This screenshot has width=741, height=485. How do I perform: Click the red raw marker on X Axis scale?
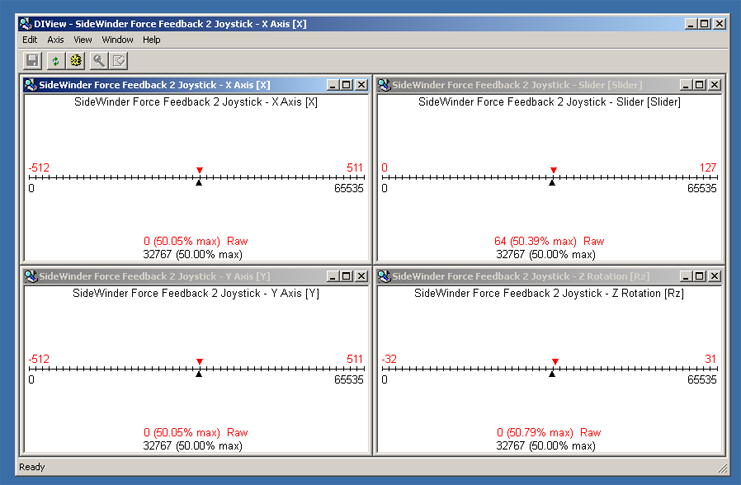[199, 170]
